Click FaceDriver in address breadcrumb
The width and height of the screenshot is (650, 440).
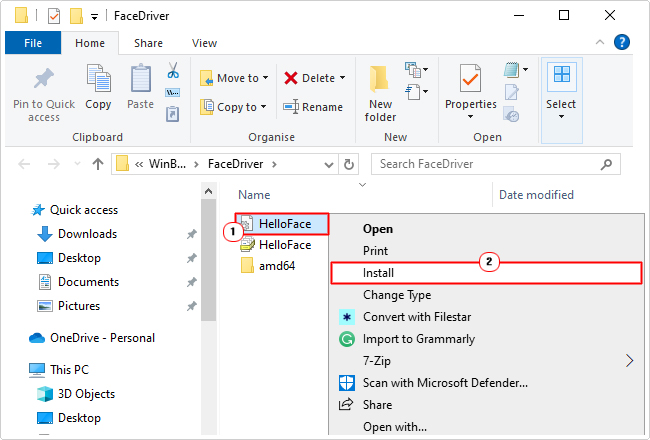coord(235,164)
